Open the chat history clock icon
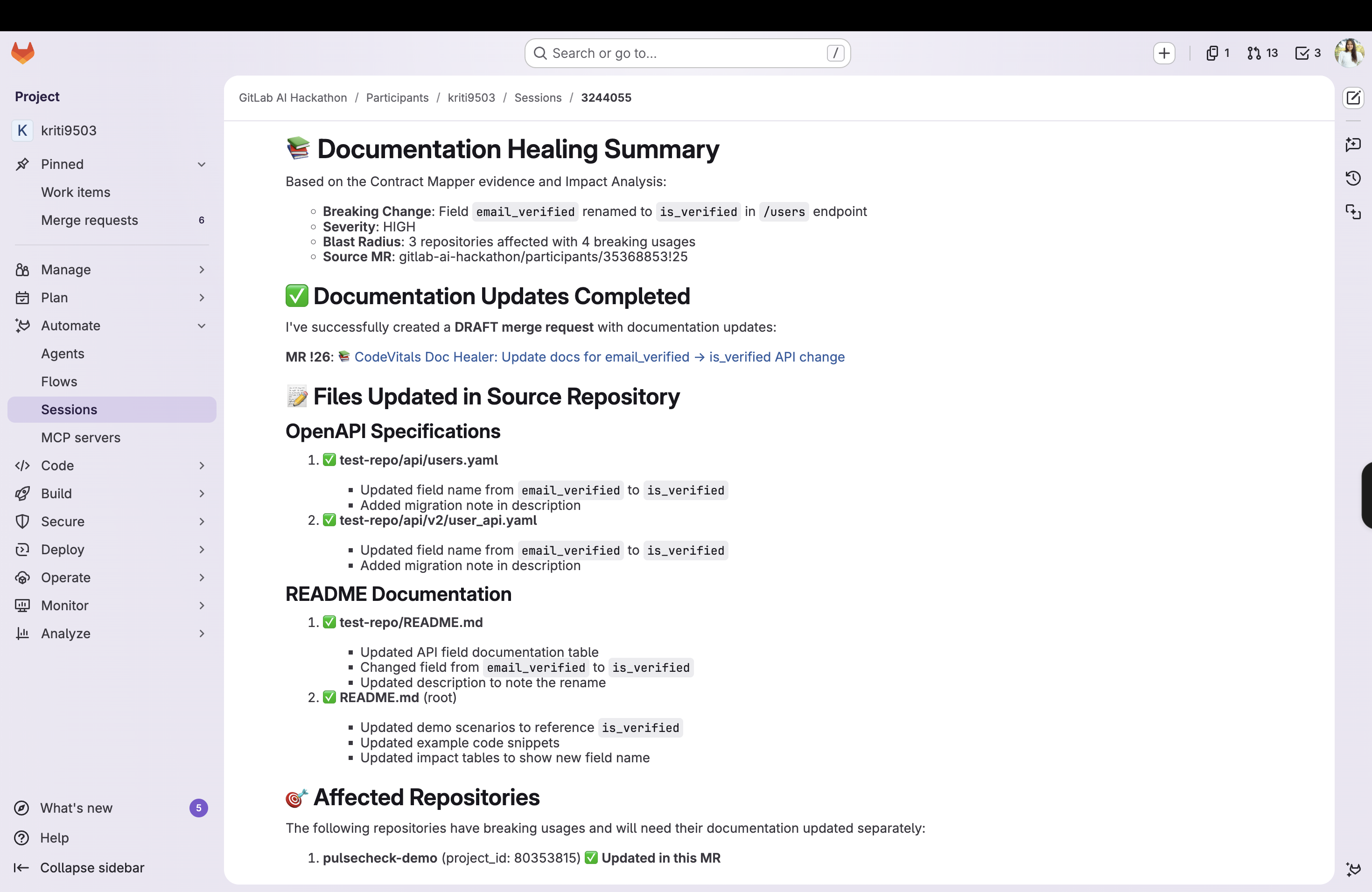 [x=1352, y=178]
